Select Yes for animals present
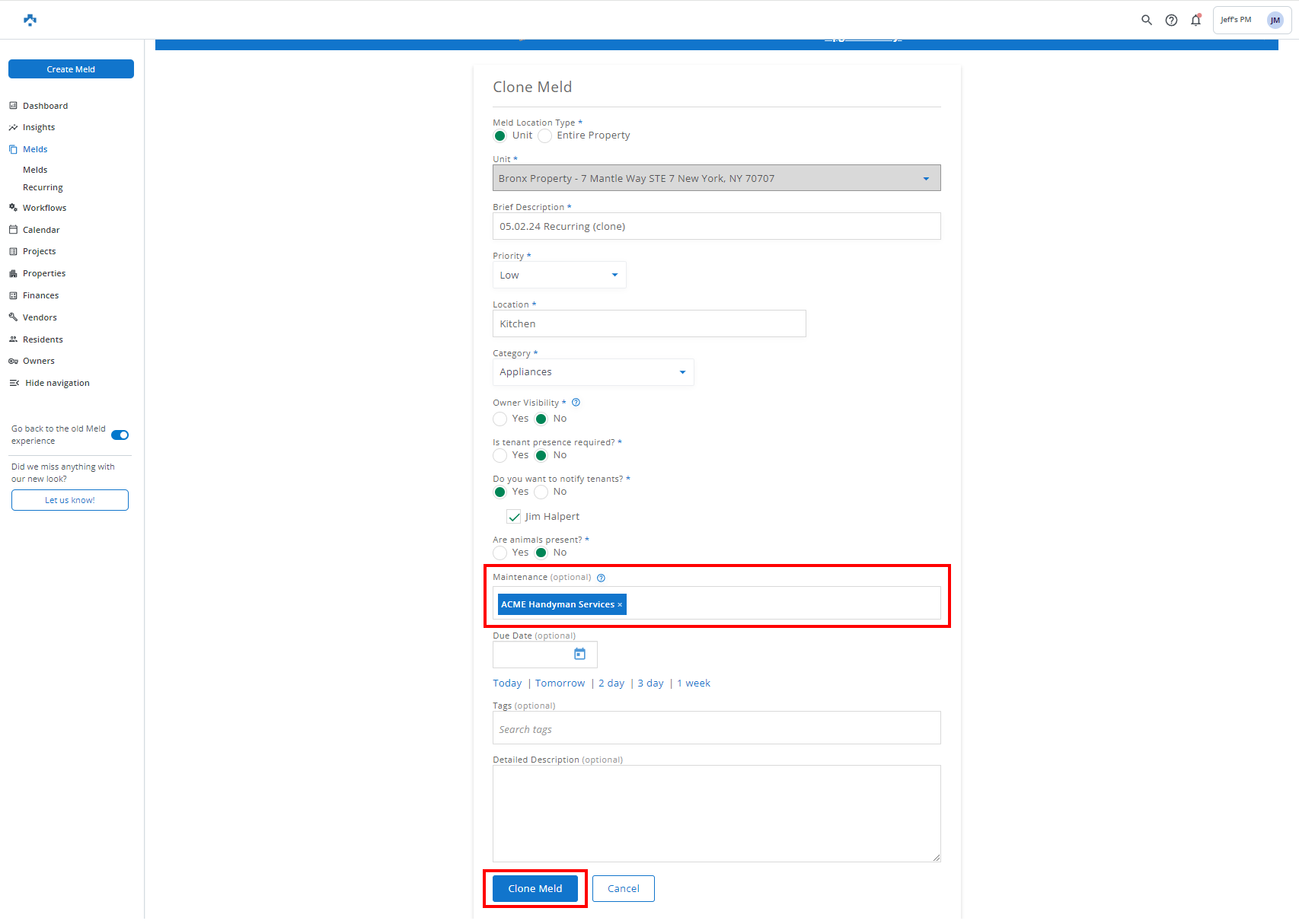Screen dimensions: 1299x924 [499, 553]
